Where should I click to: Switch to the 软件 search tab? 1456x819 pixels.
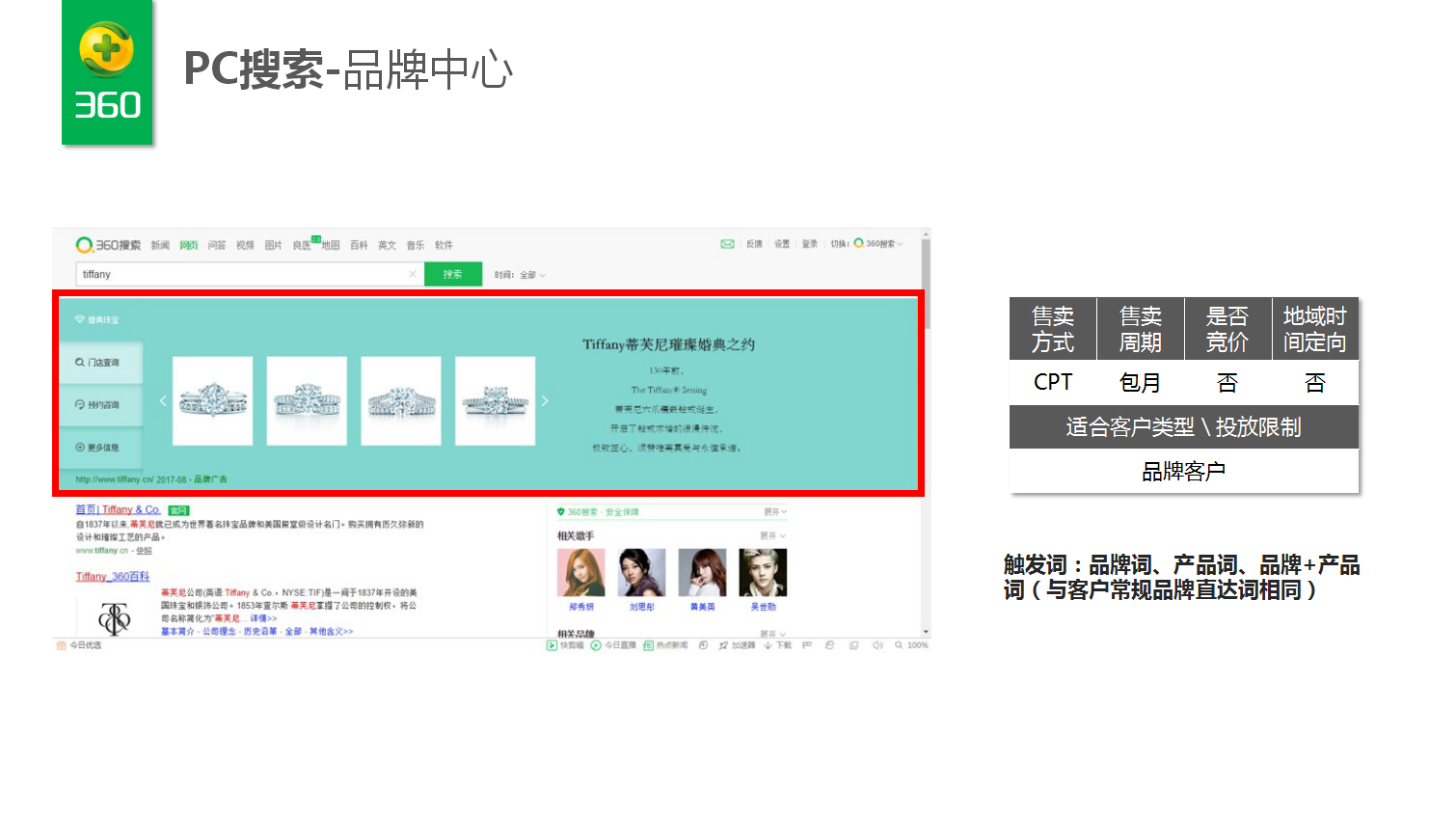[444, 245]
